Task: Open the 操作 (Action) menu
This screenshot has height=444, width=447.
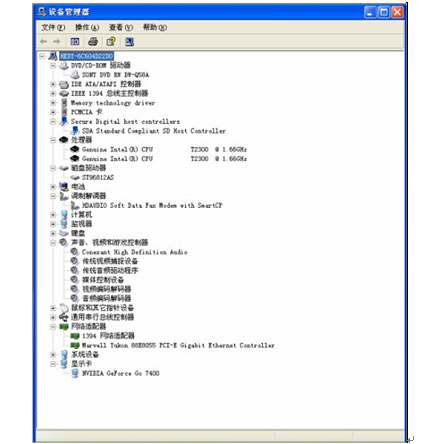Action: tap(87, 27)
